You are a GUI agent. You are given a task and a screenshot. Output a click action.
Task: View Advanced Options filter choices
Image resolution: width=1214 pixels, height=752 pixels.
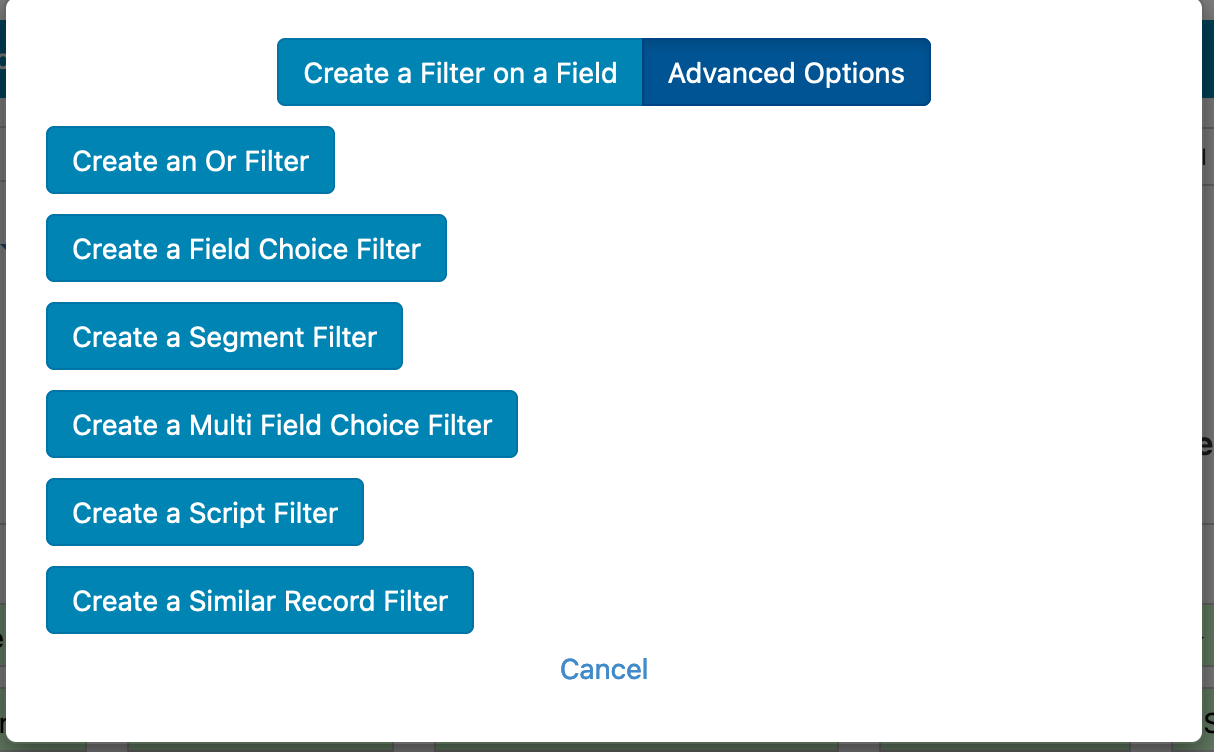(786, 72)
